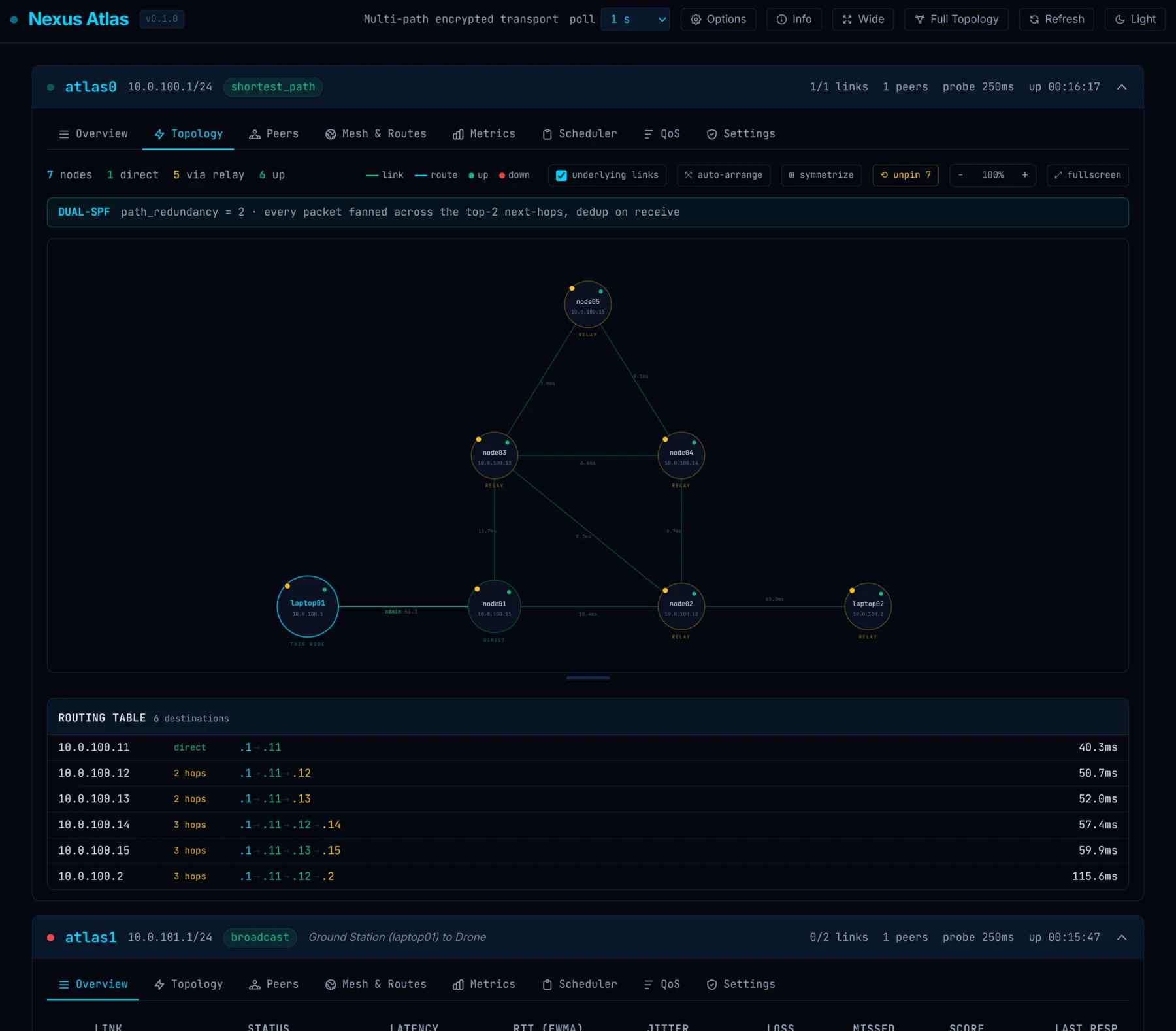
Task: Click the shortest_path mode badge
Action: (x=273, y=87)
